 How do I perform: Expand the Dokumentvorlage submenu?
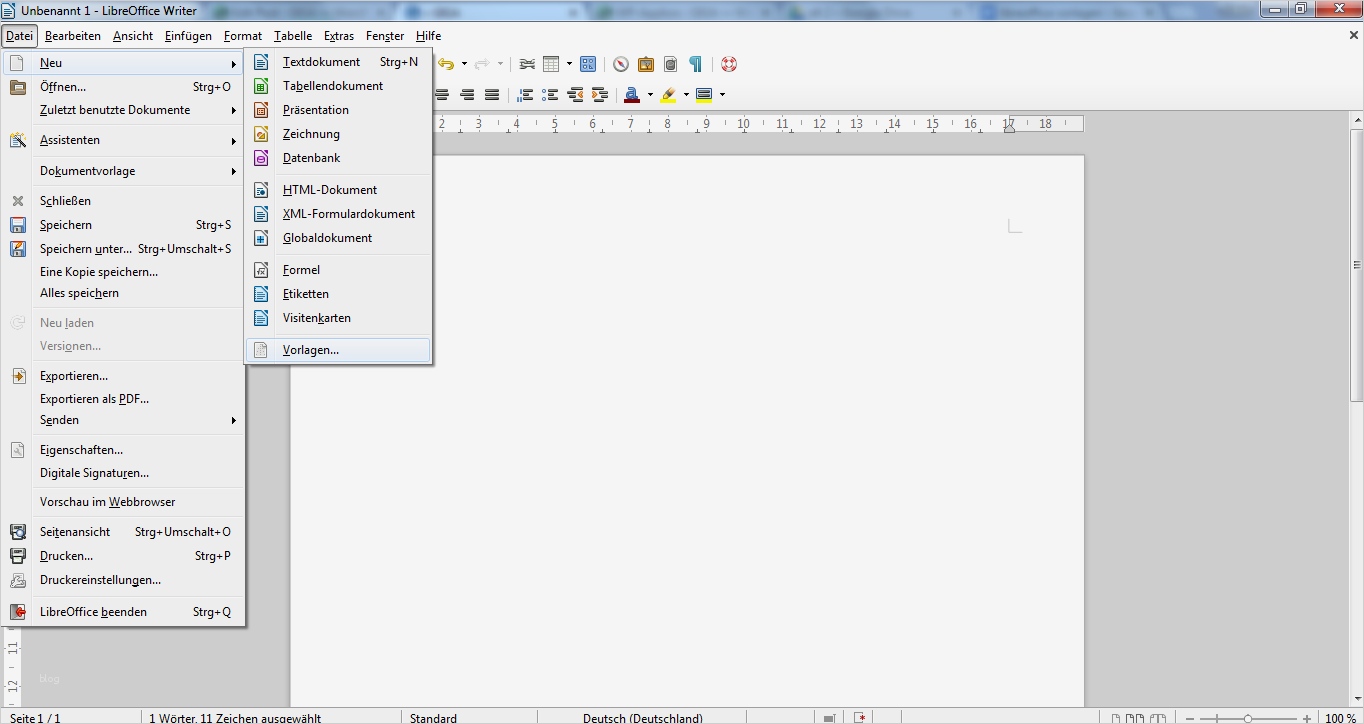pos(123,171)
